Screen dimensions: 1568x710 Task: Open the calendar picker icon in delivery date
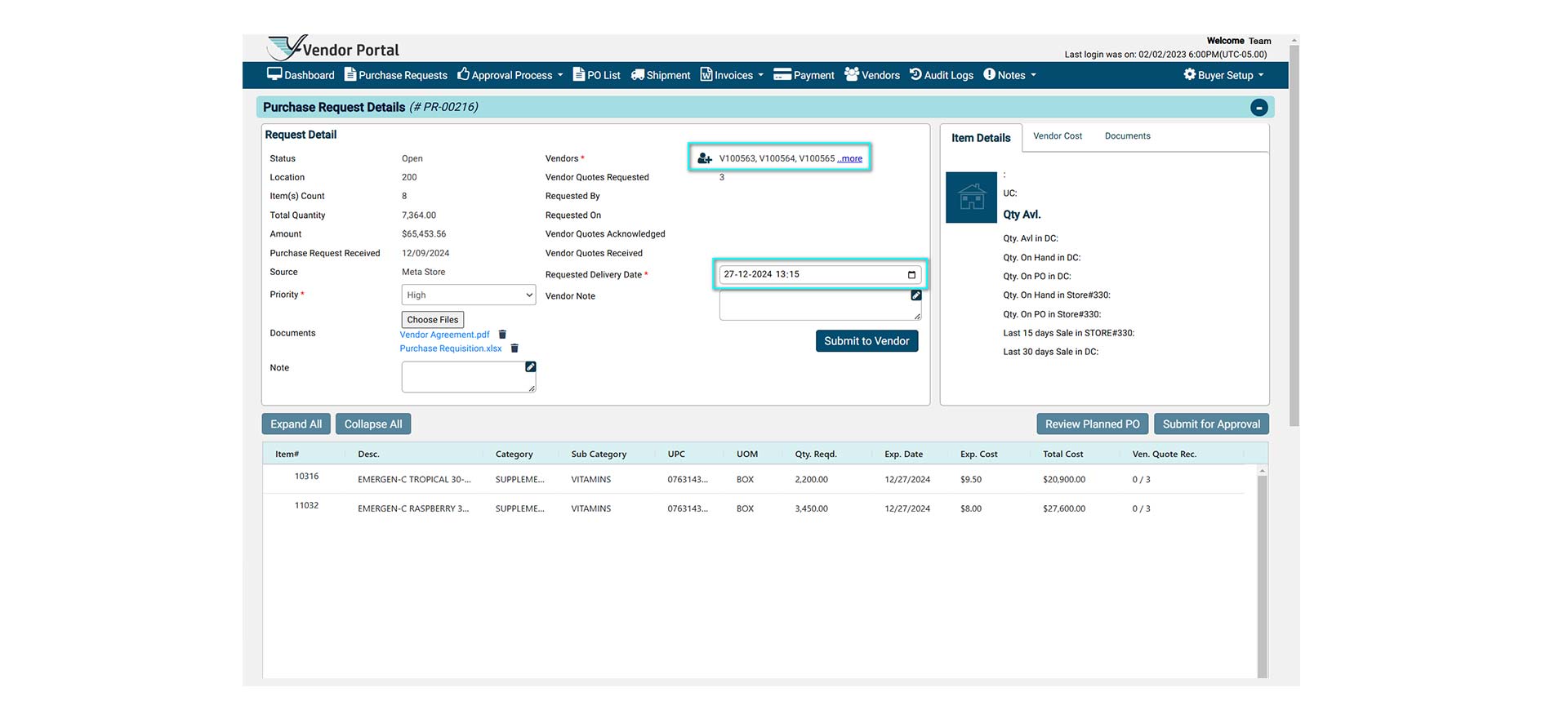pyautogui.click(x=911, y=274)
